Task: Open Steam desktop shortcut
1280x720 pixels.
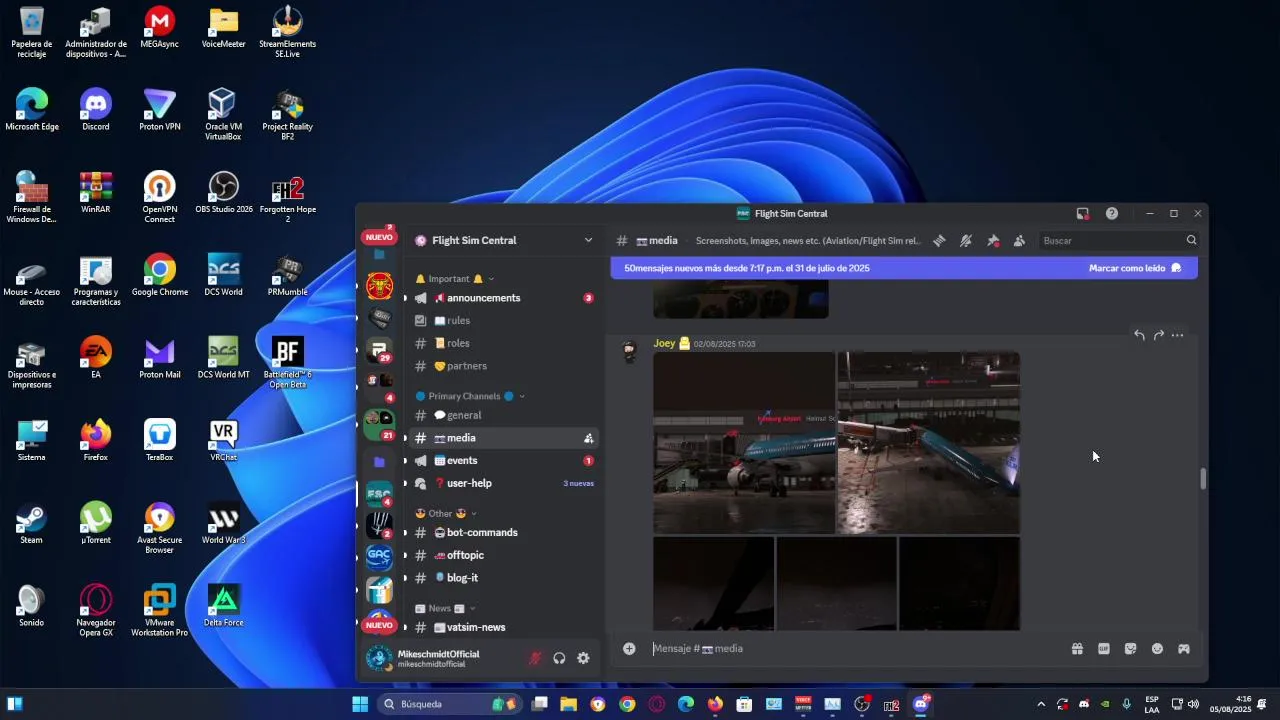Action: click(31, 524)
